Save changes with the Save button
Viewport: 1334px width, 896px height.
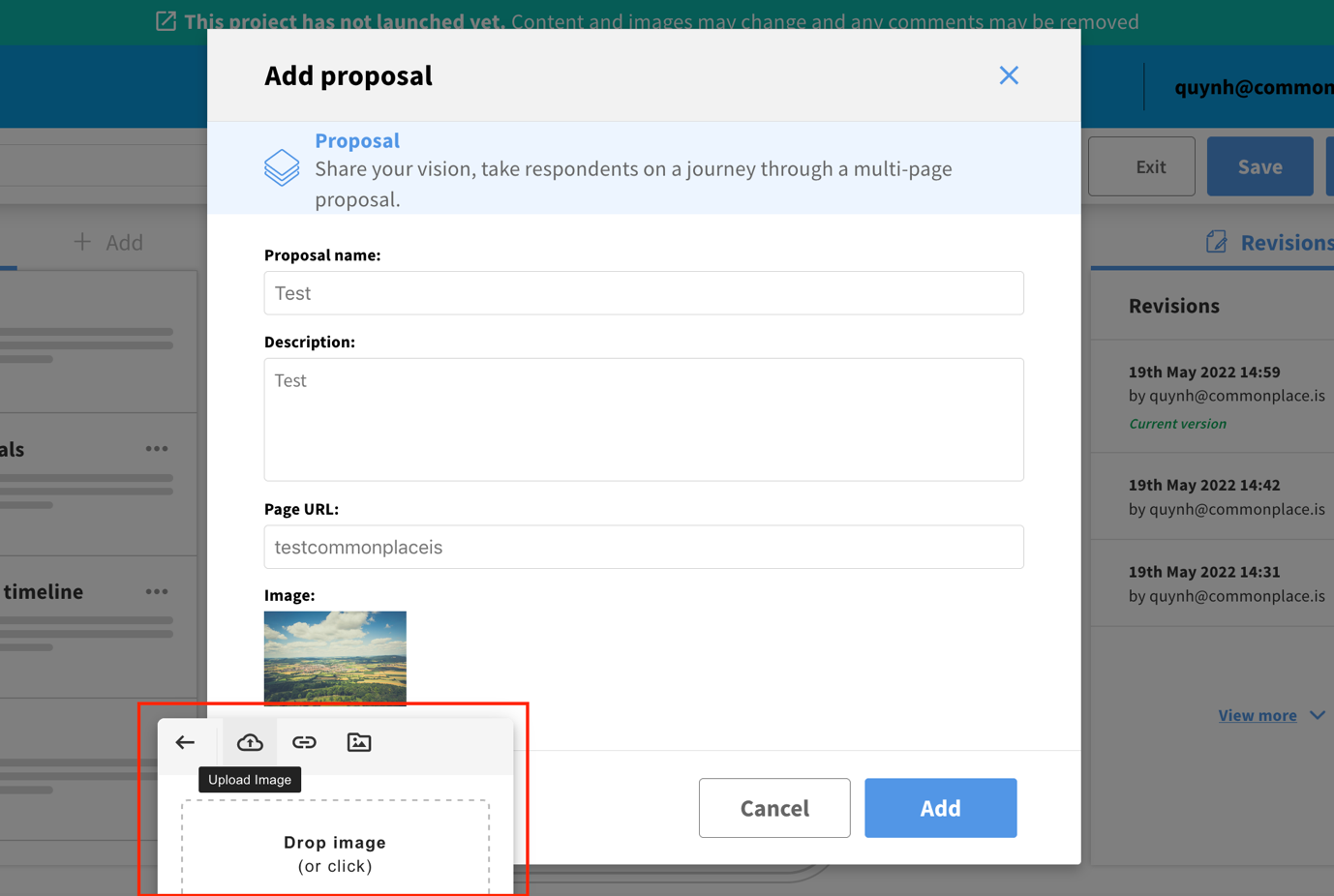1259,166
